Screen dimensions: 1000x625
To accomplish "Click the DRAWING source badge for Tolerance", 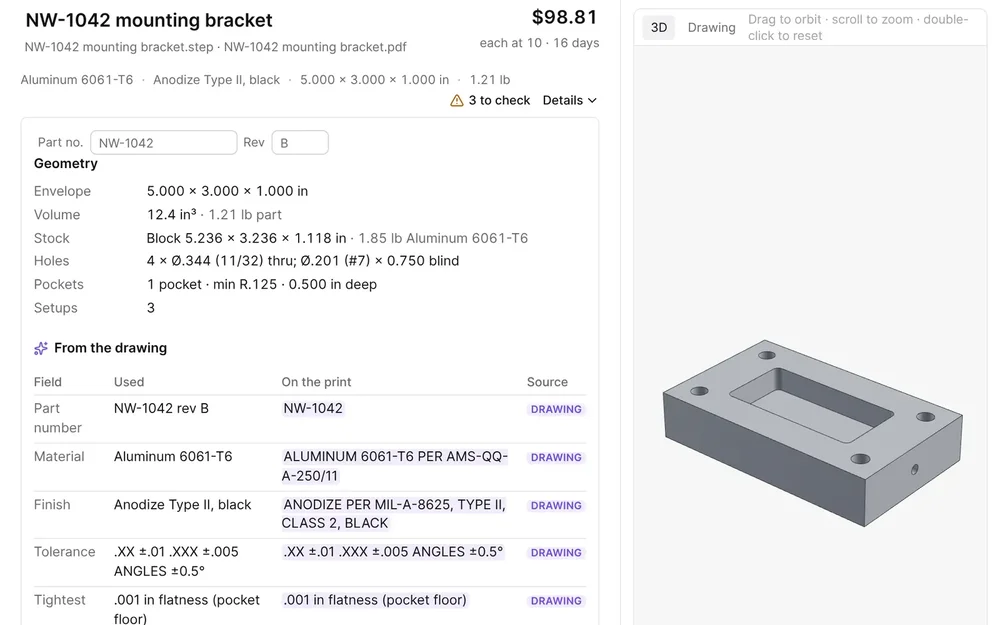I will [556, 553].
